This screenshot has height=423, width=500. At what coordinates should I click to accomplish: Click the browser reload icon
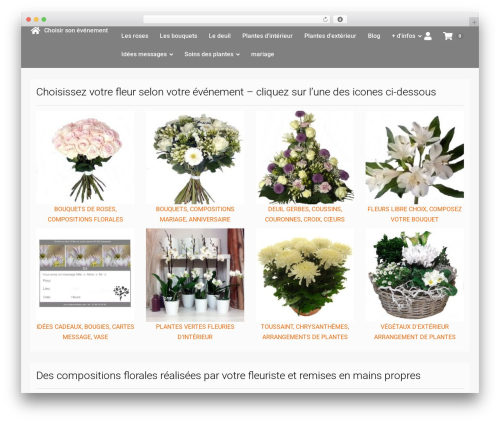[325, 19]
